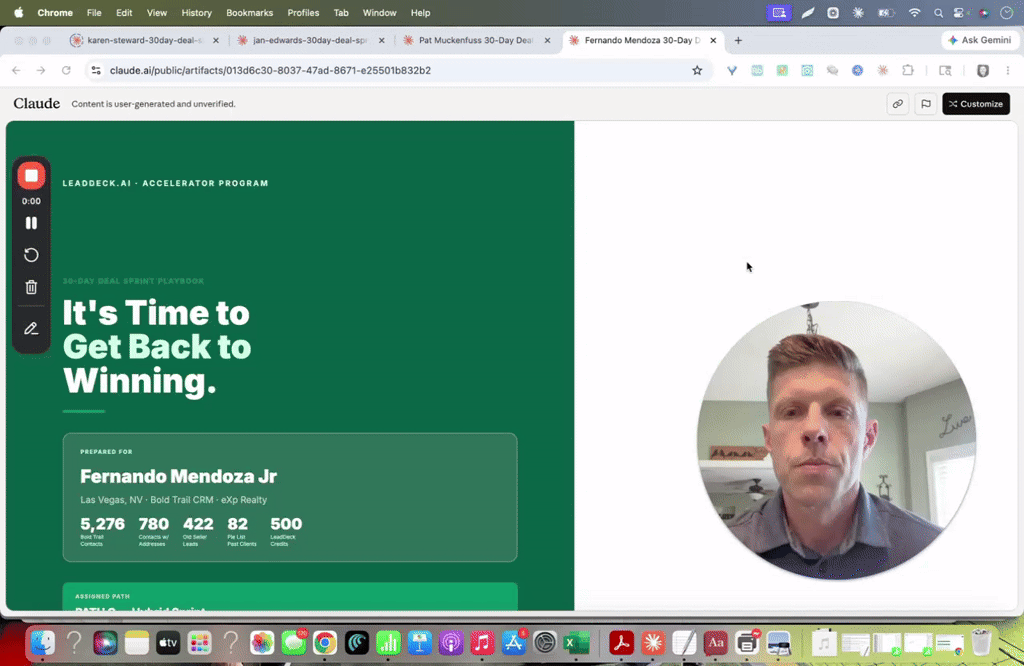Open a new browser tab
Viewport: 1024px width, 666px height.
point(738,40)
